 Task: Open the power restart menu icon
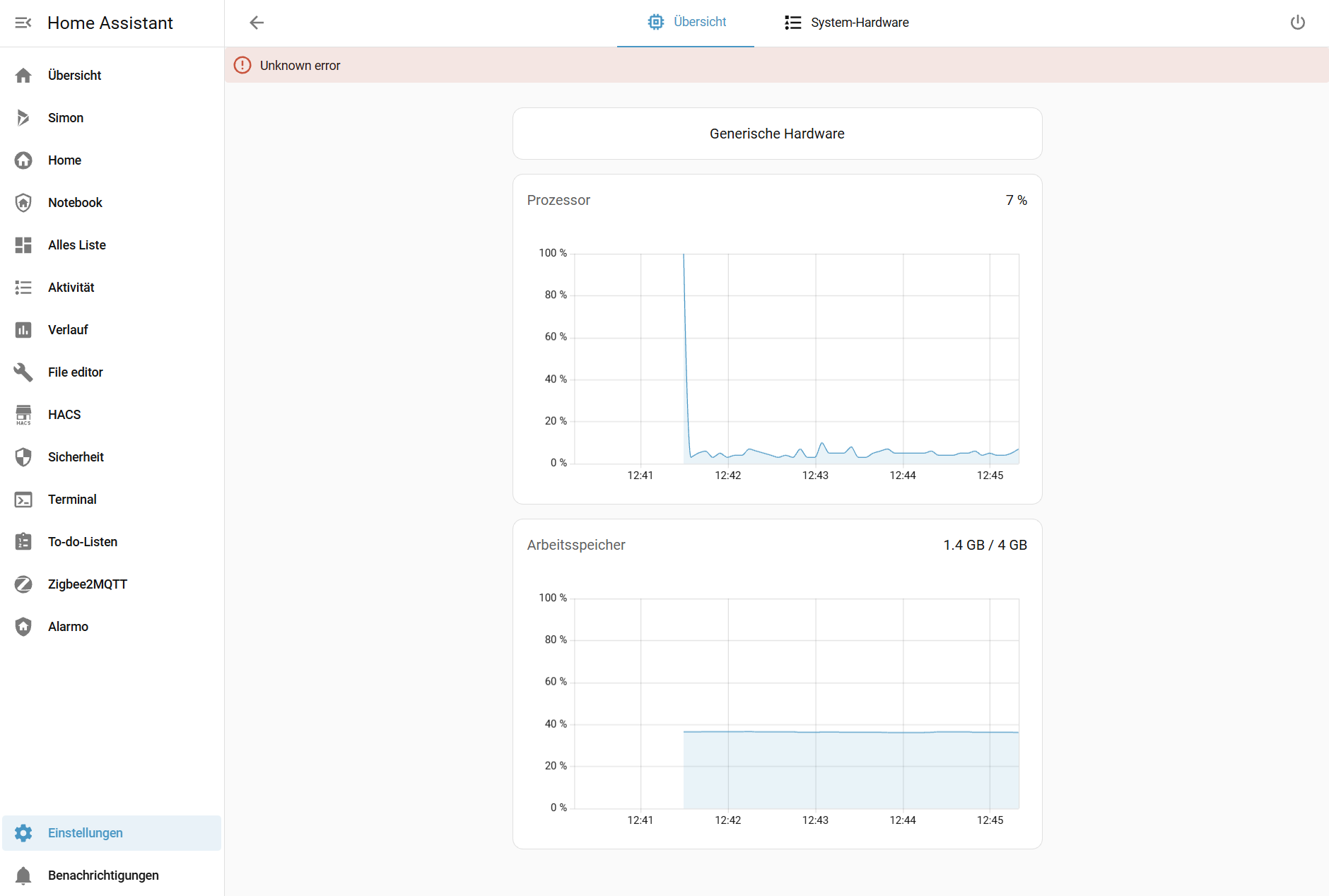point(1297,23)
